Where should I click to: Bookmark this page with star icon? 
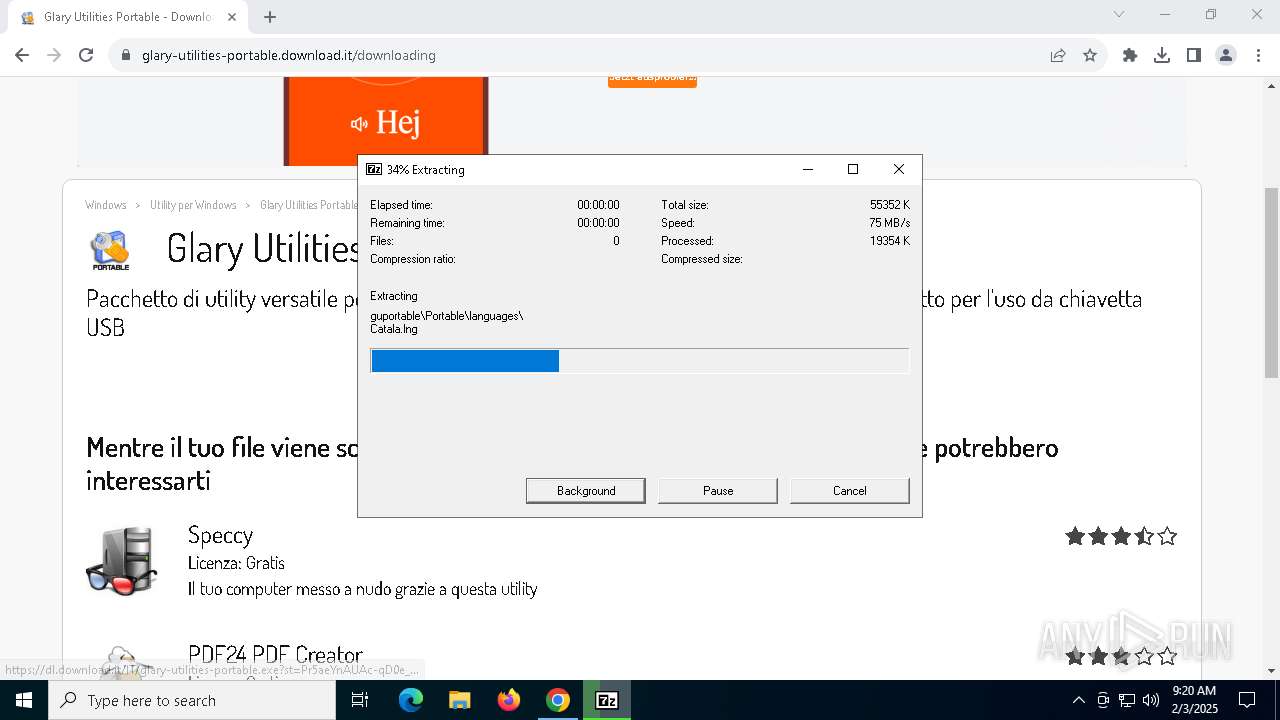[x=1090, y=55]
